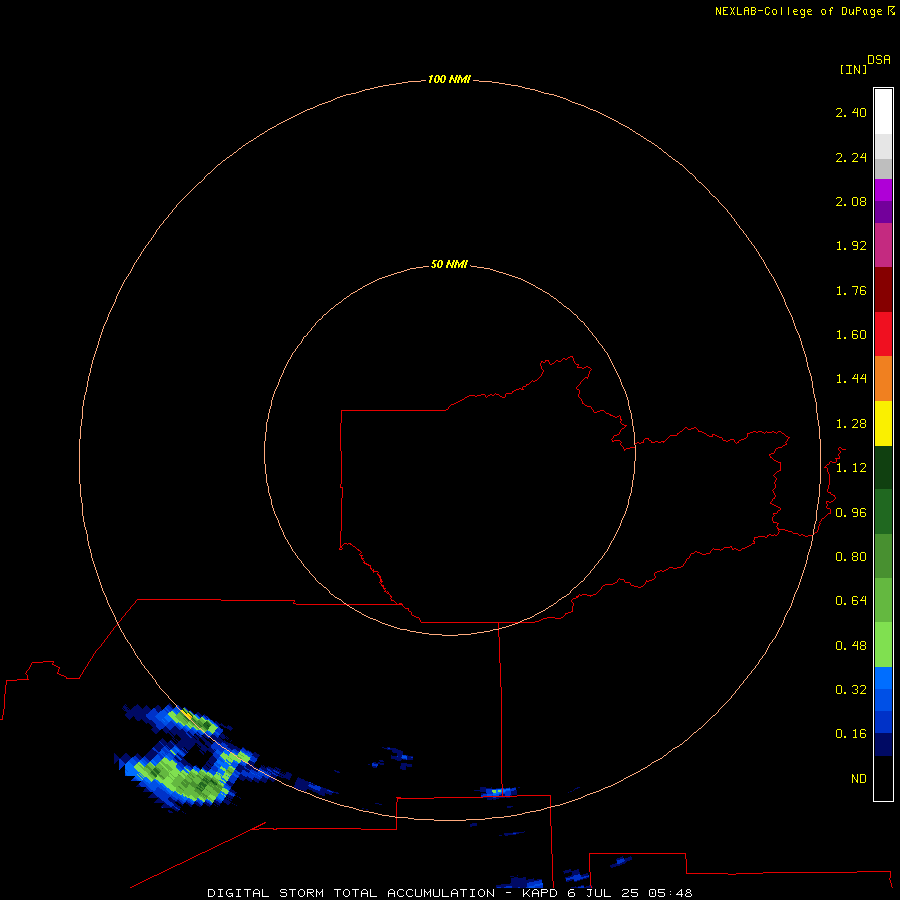The height and width of the screenshot is (900, 900).
Task: Click the bright red legend swatch
Action: point(883,334)
